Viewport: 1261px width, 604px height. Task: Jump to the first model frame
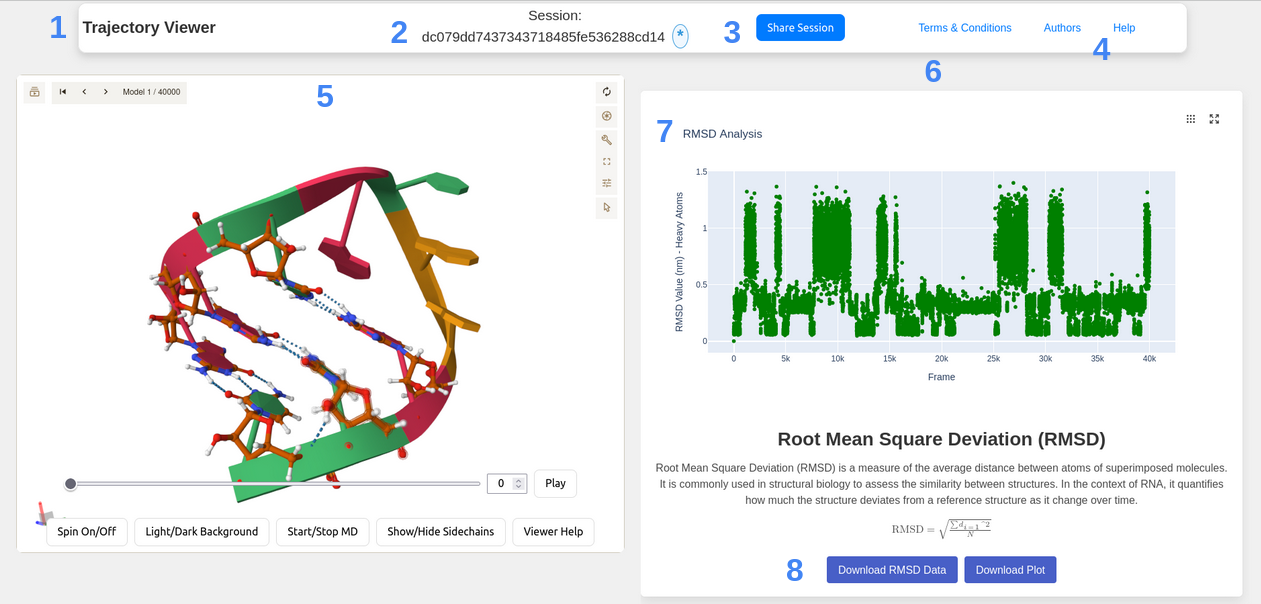point(63,92)
